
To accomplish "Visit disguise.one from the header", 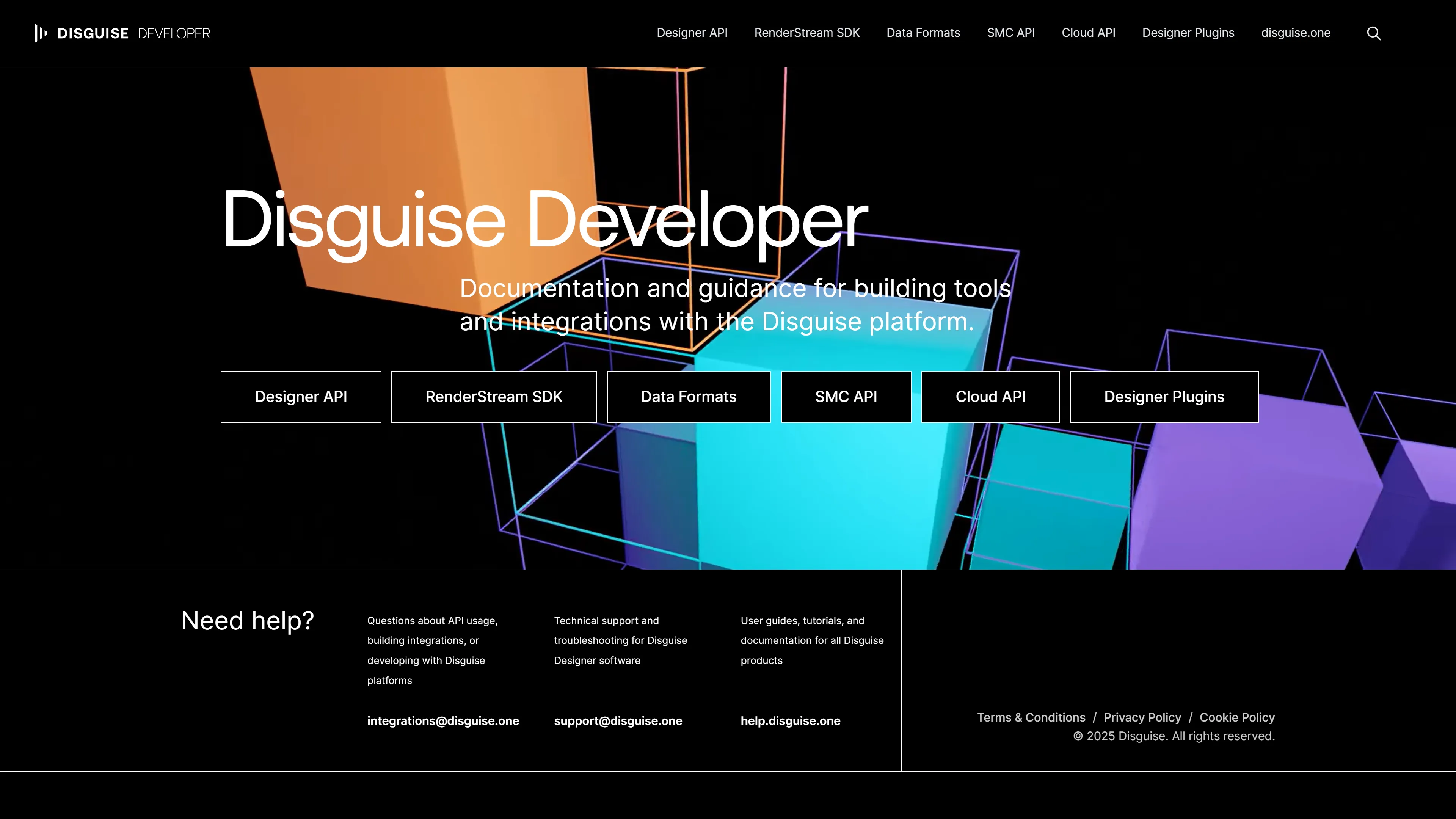I will (1296, 33).
